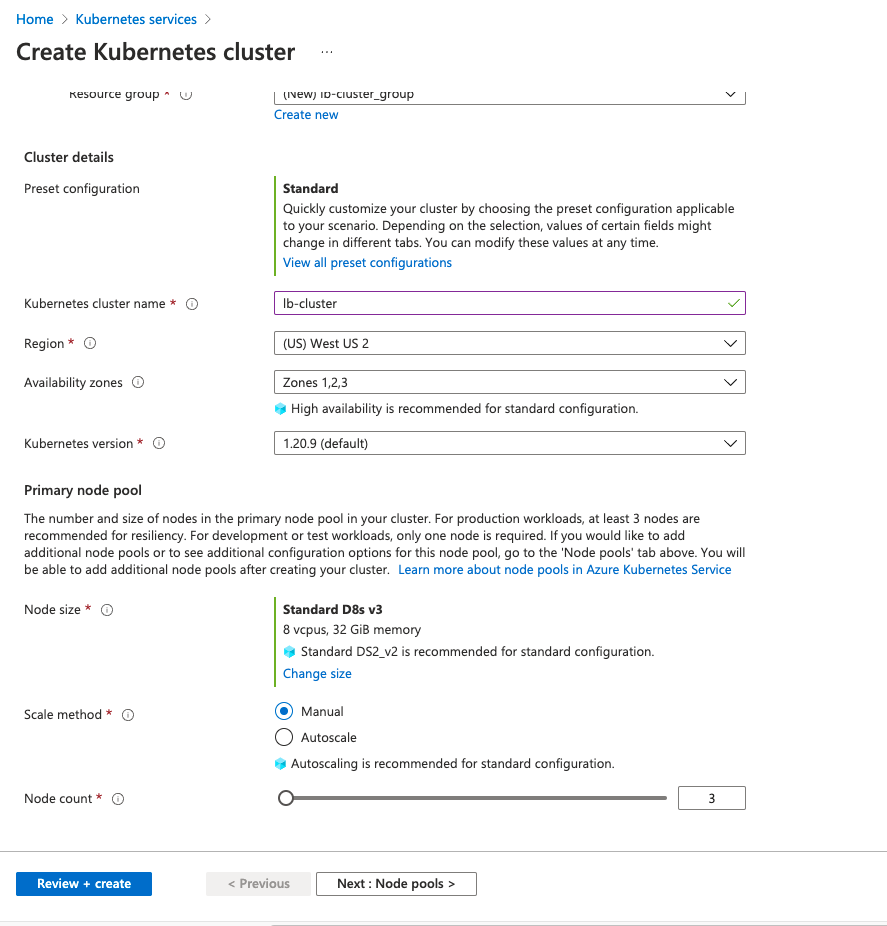Viewport: 887px width, 926px height.
Task: Navigate to Kubernetes services breadcrumb
Action: click(x=136, y=19)
